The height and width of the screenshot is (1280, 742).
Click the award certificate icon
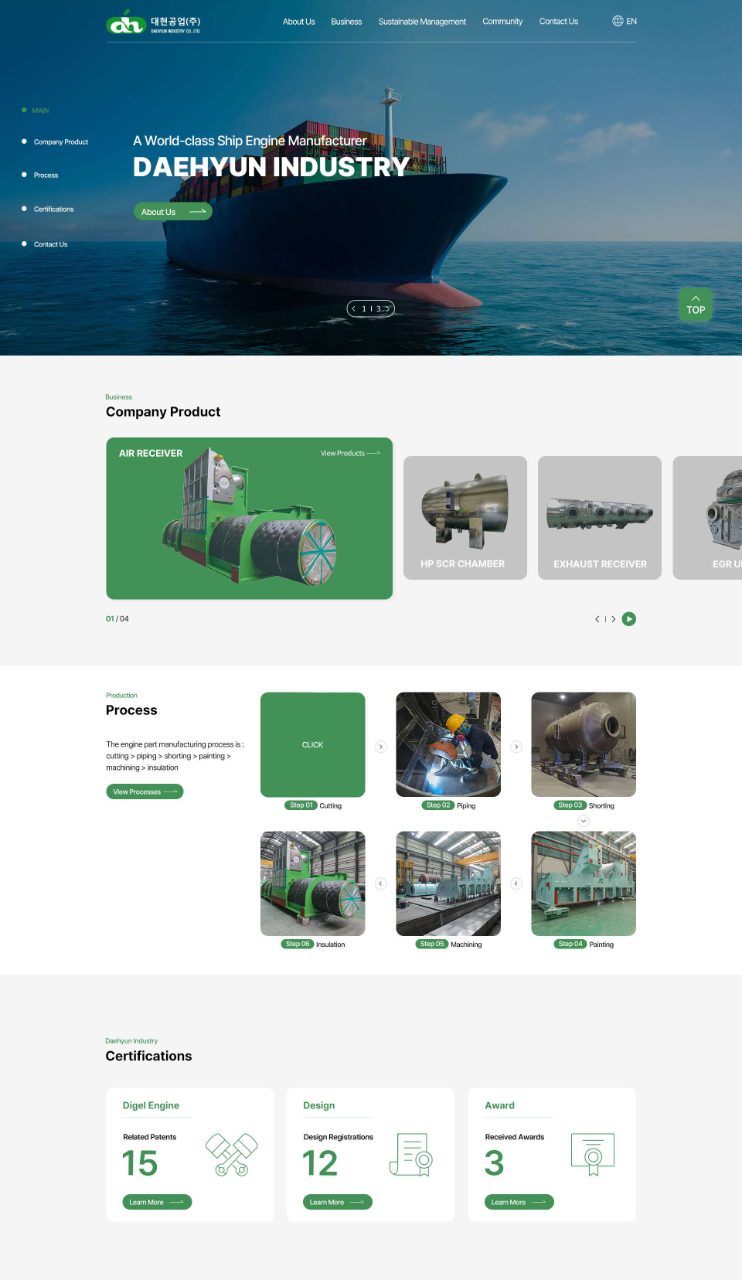(592, 1155)
